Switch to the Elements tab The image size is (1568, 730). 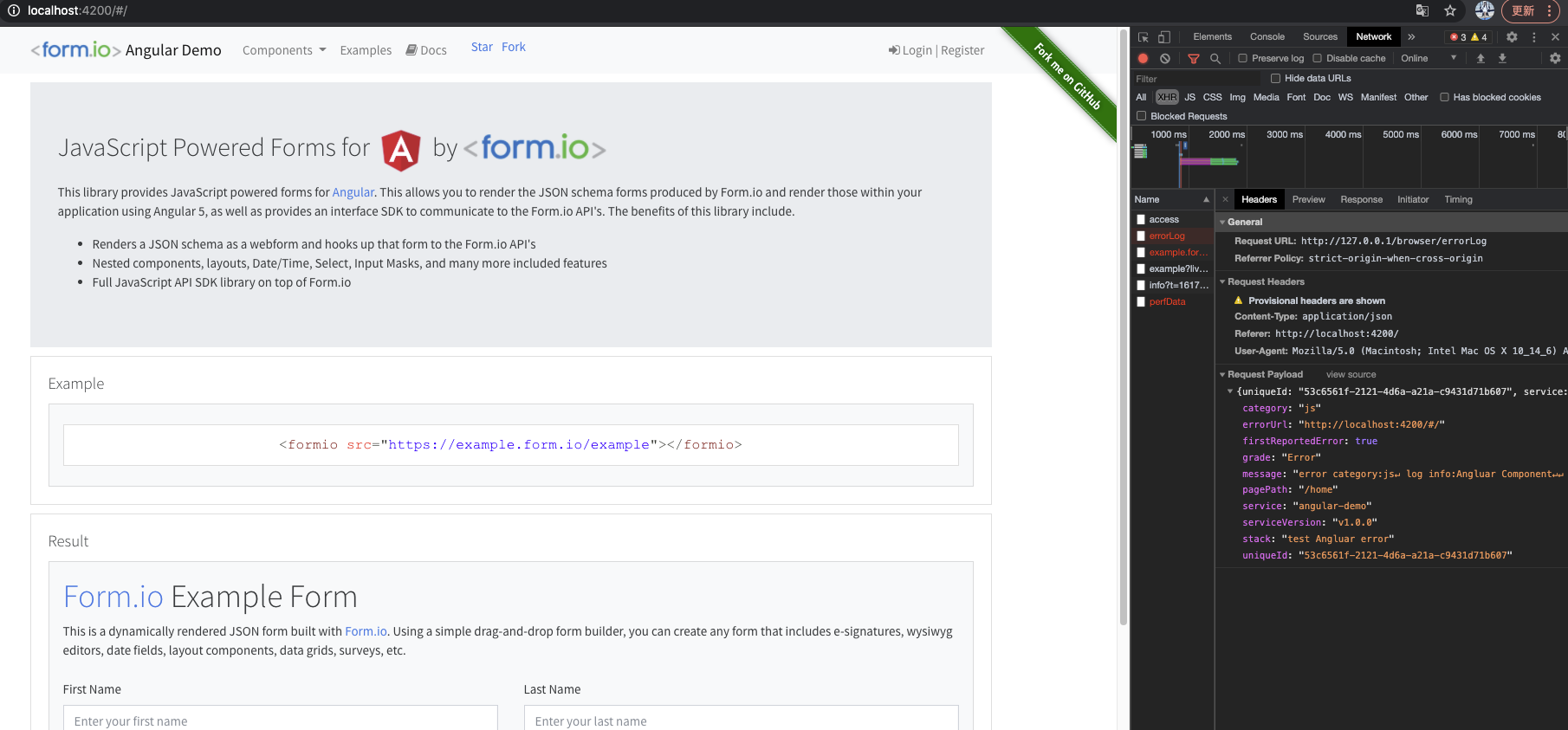tap(1212, 37)
